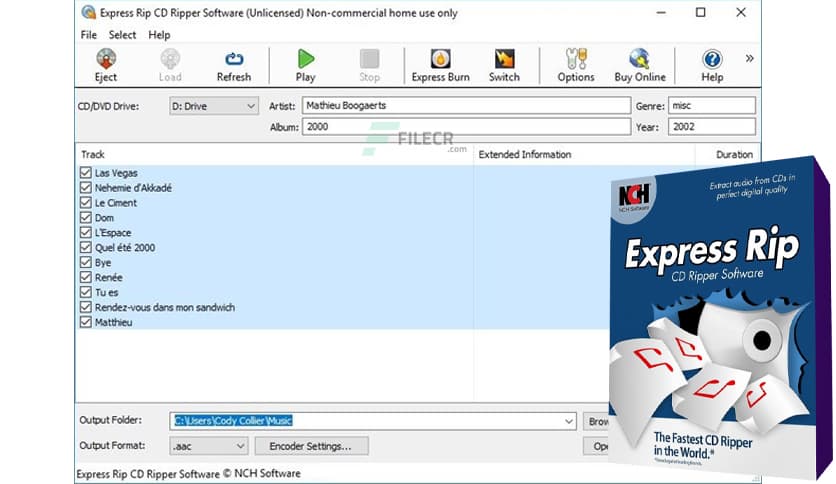Open the Select menu
Viewport: 836px width, 484px height.
click(122, 35)
